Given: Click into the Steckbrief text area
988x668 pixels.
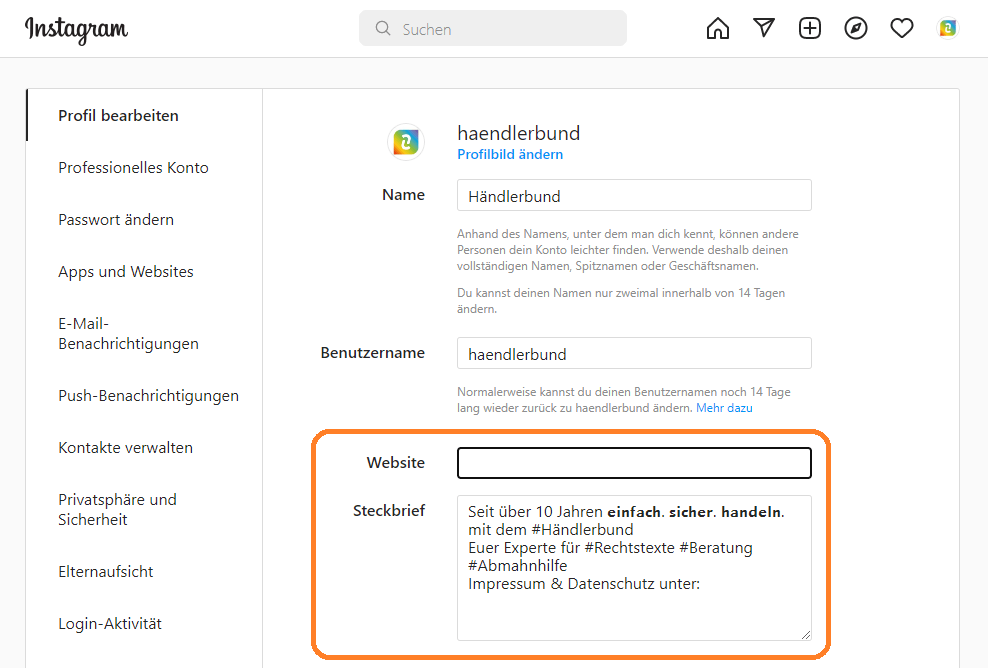Looking at the screenshot, I should [634, 568].
